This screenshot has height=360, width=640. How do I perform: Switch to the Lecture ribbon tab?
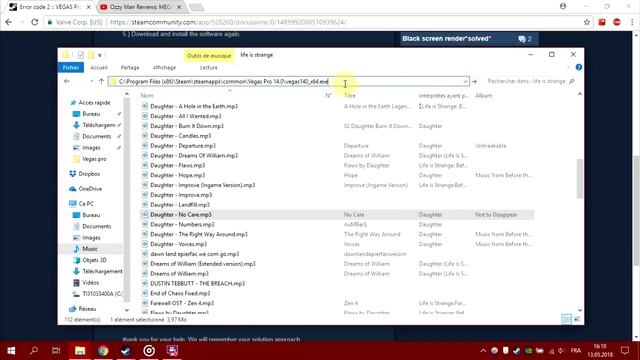209,67
